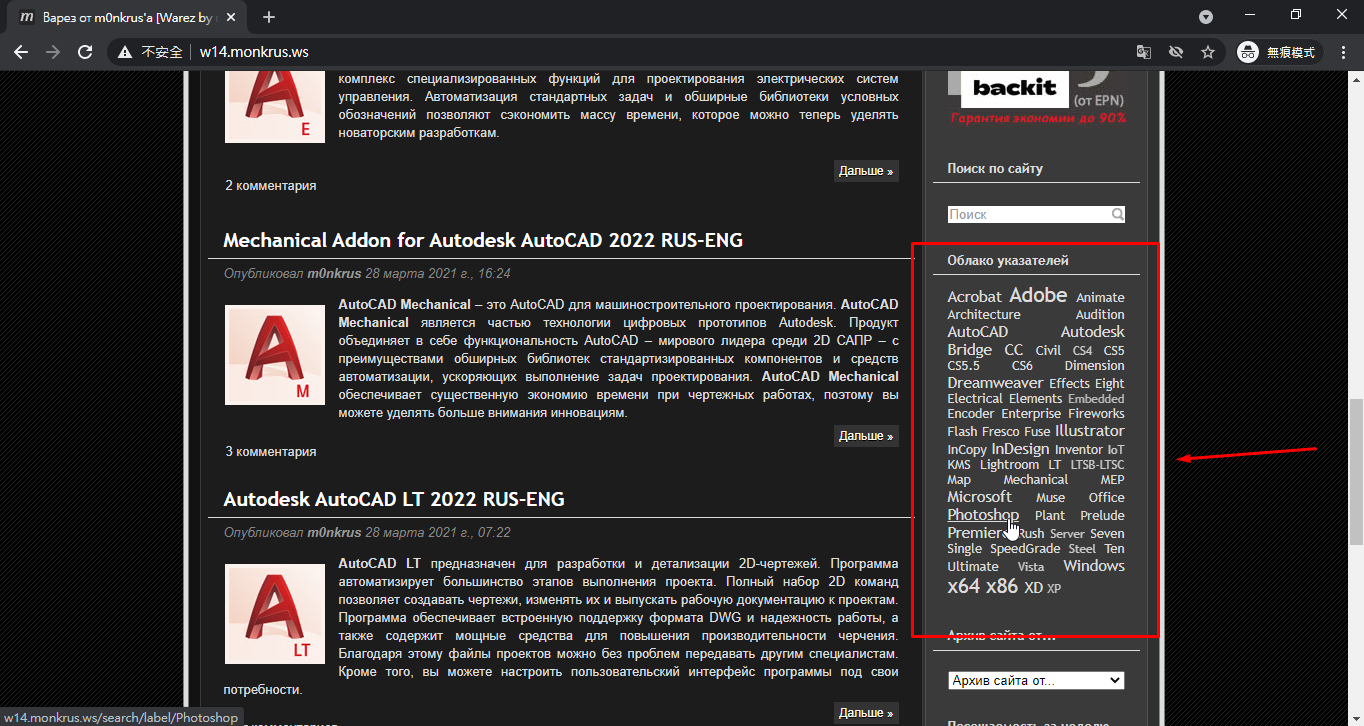Open the Acrobat tag
1364x726 pixels.
pyautogui.click(x=974, y=297)
